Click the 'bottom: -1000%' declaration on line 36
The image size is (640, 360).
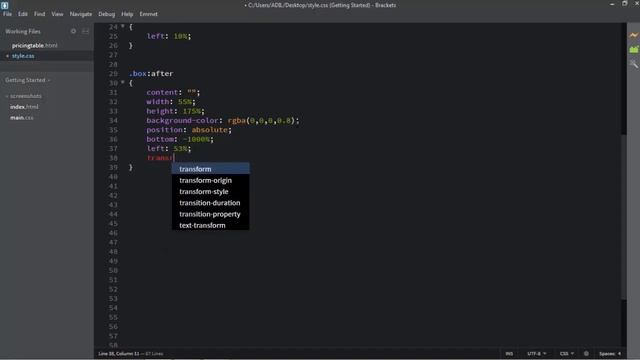[180, 139]
